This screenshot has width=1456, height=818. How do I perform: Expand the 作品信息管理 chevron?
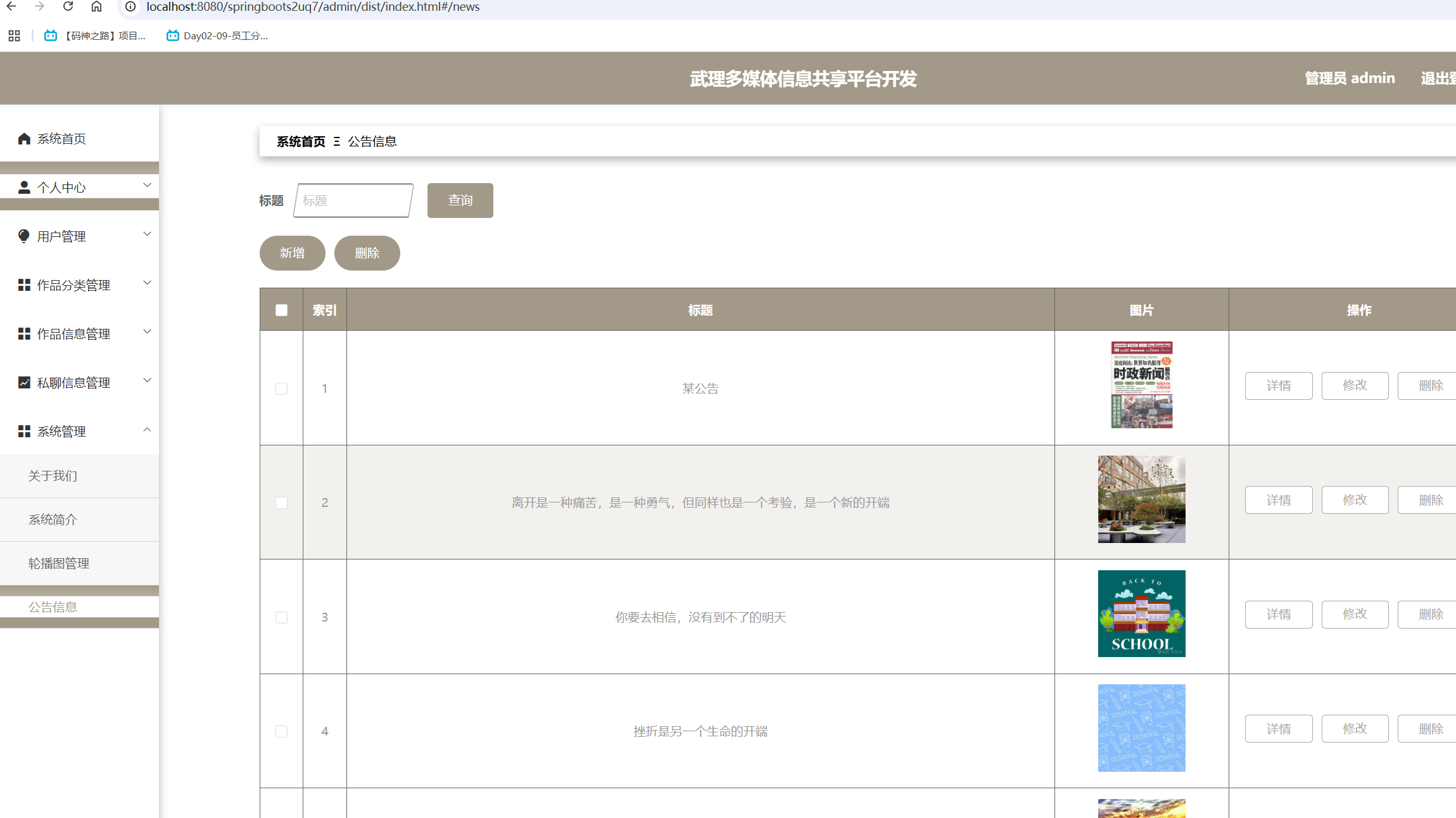click(147, 331)
